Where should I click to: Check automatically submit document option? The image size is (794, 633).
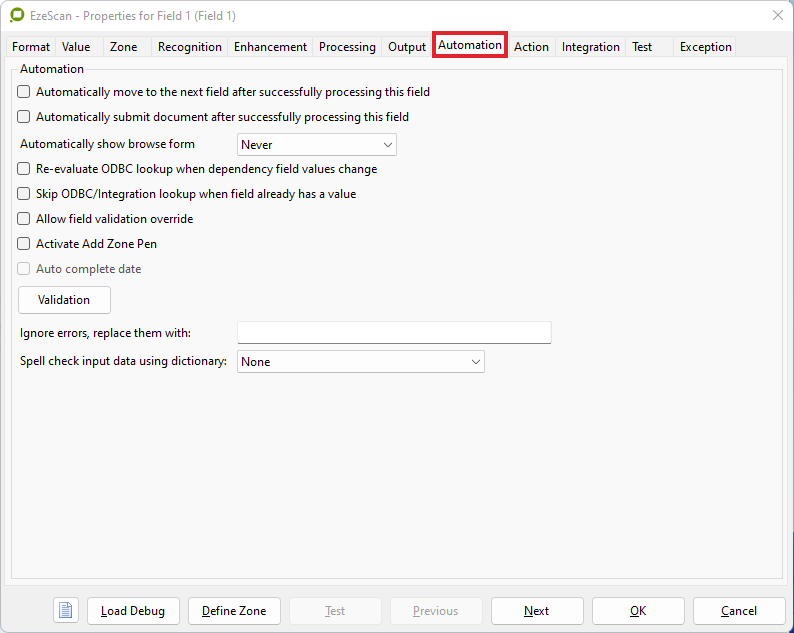pos(24,117)
